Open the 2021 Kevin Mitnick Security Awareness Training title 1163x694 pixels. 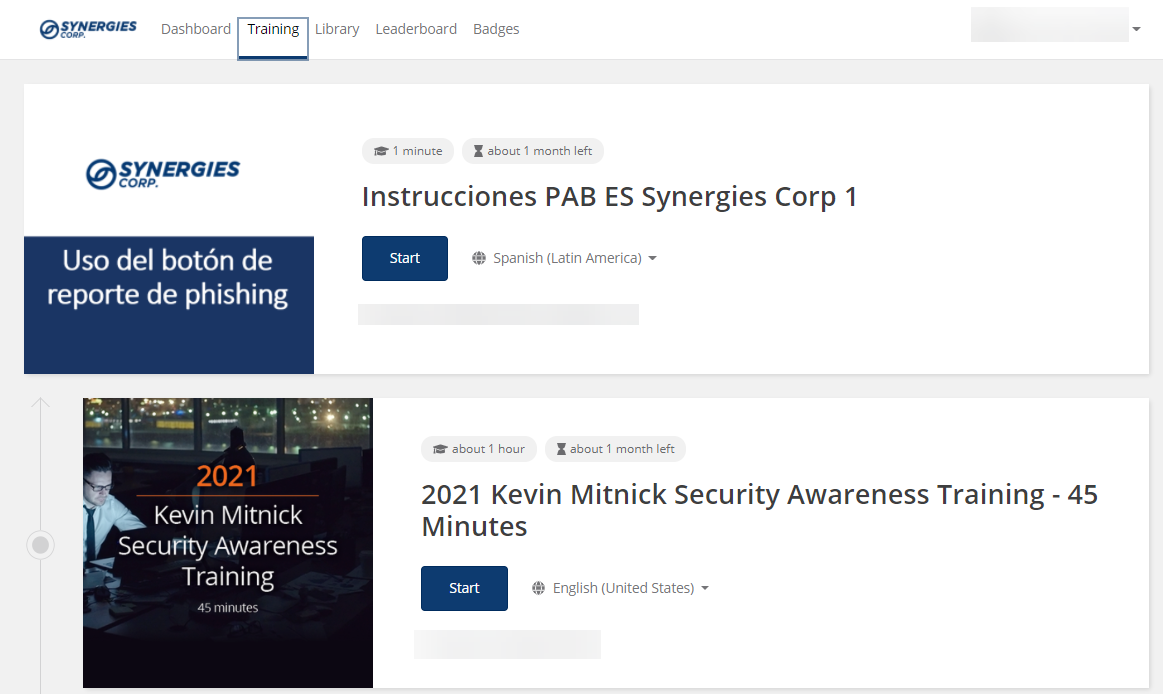point(760,510)
